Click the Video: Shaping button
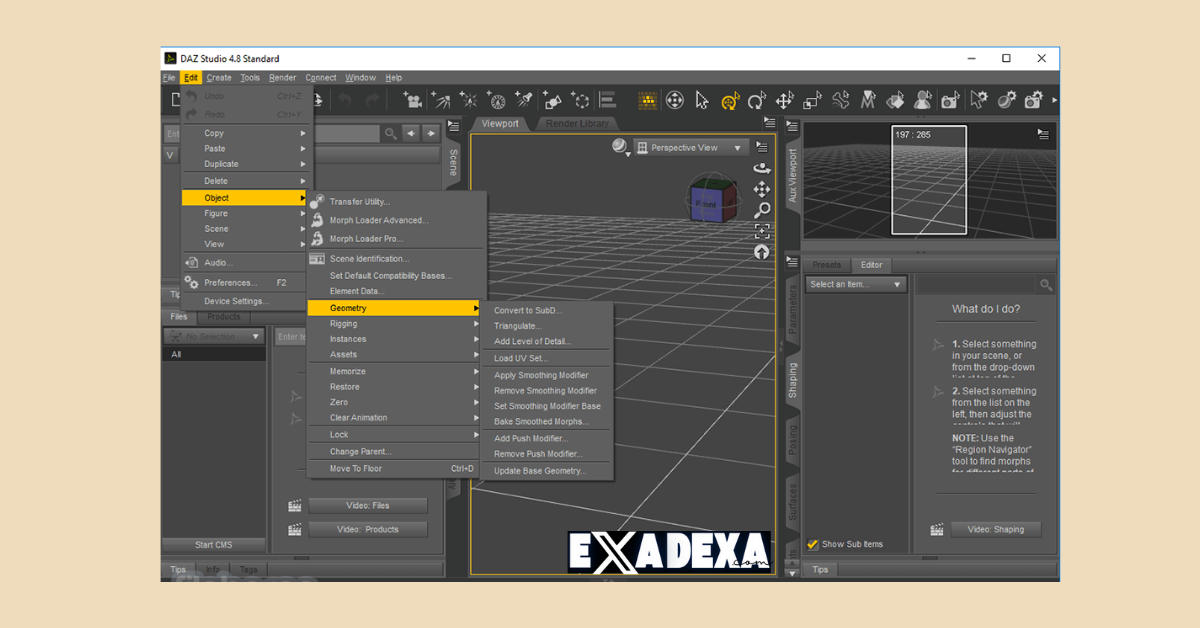The height and width of the screenshot is (628, 1200). coord(996,529)
